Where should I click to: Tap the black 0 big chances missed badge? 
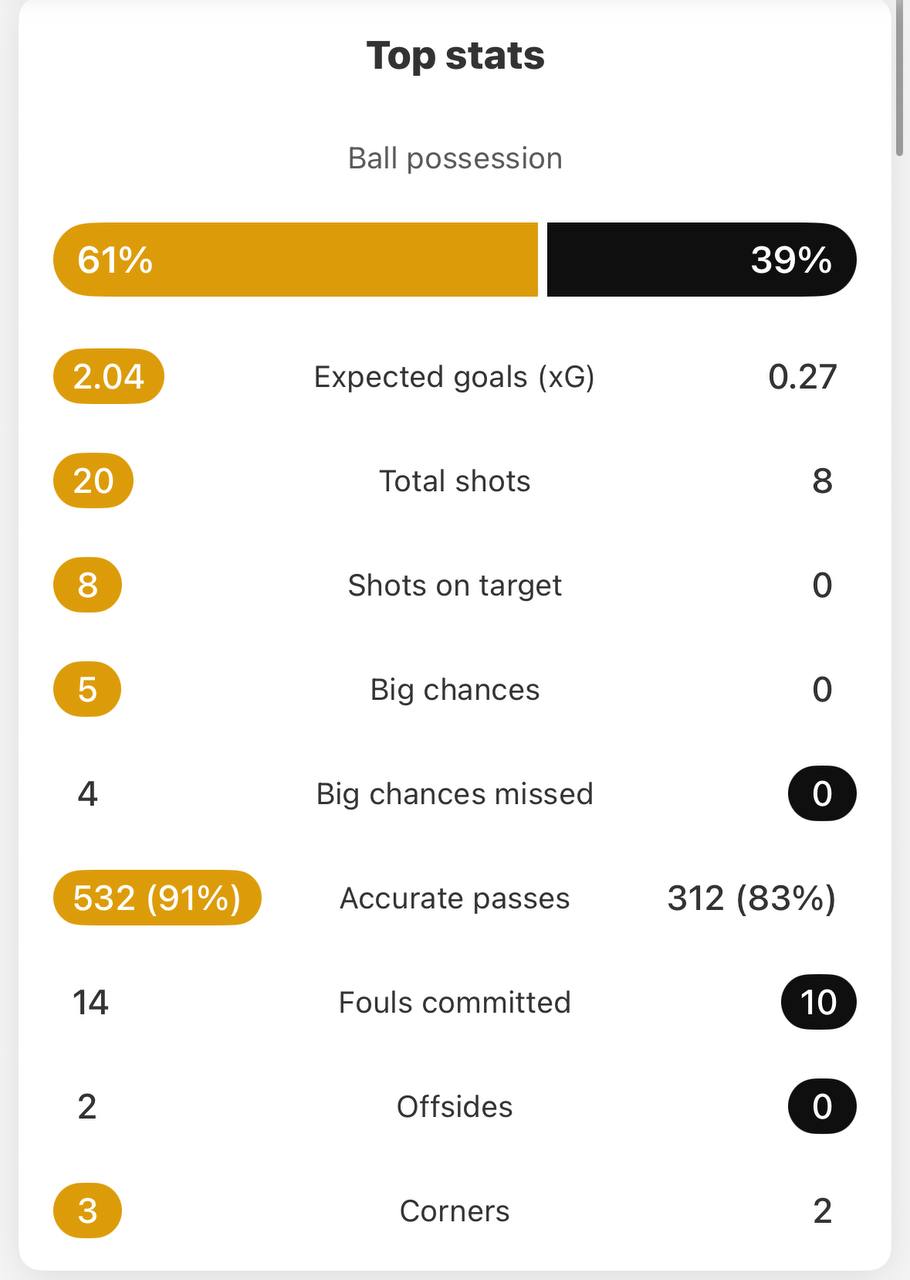point(822,794)
